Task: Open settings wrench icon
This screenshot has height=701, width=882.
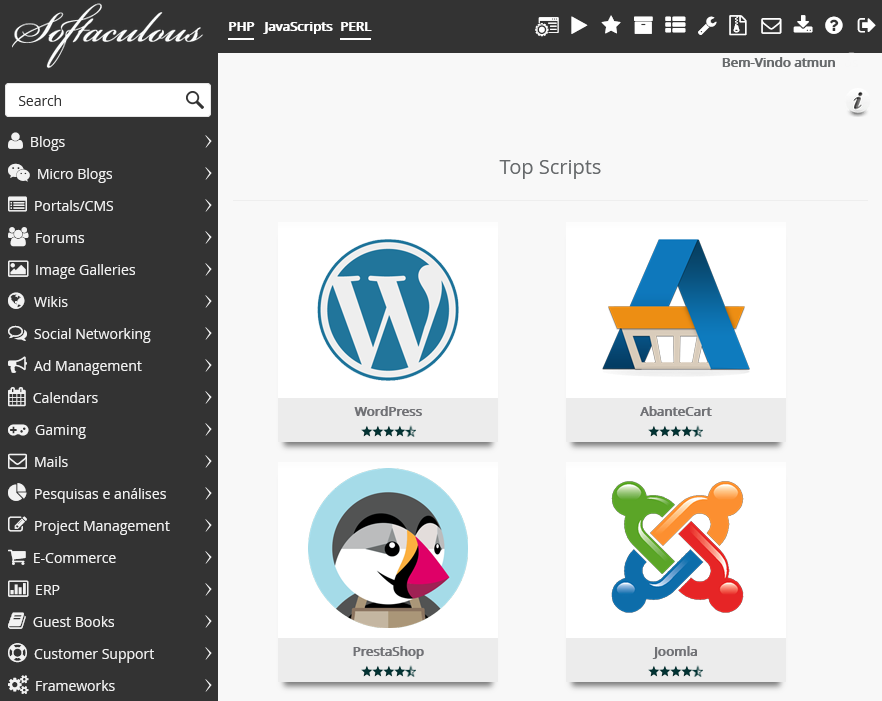Action: click(707, 26)
